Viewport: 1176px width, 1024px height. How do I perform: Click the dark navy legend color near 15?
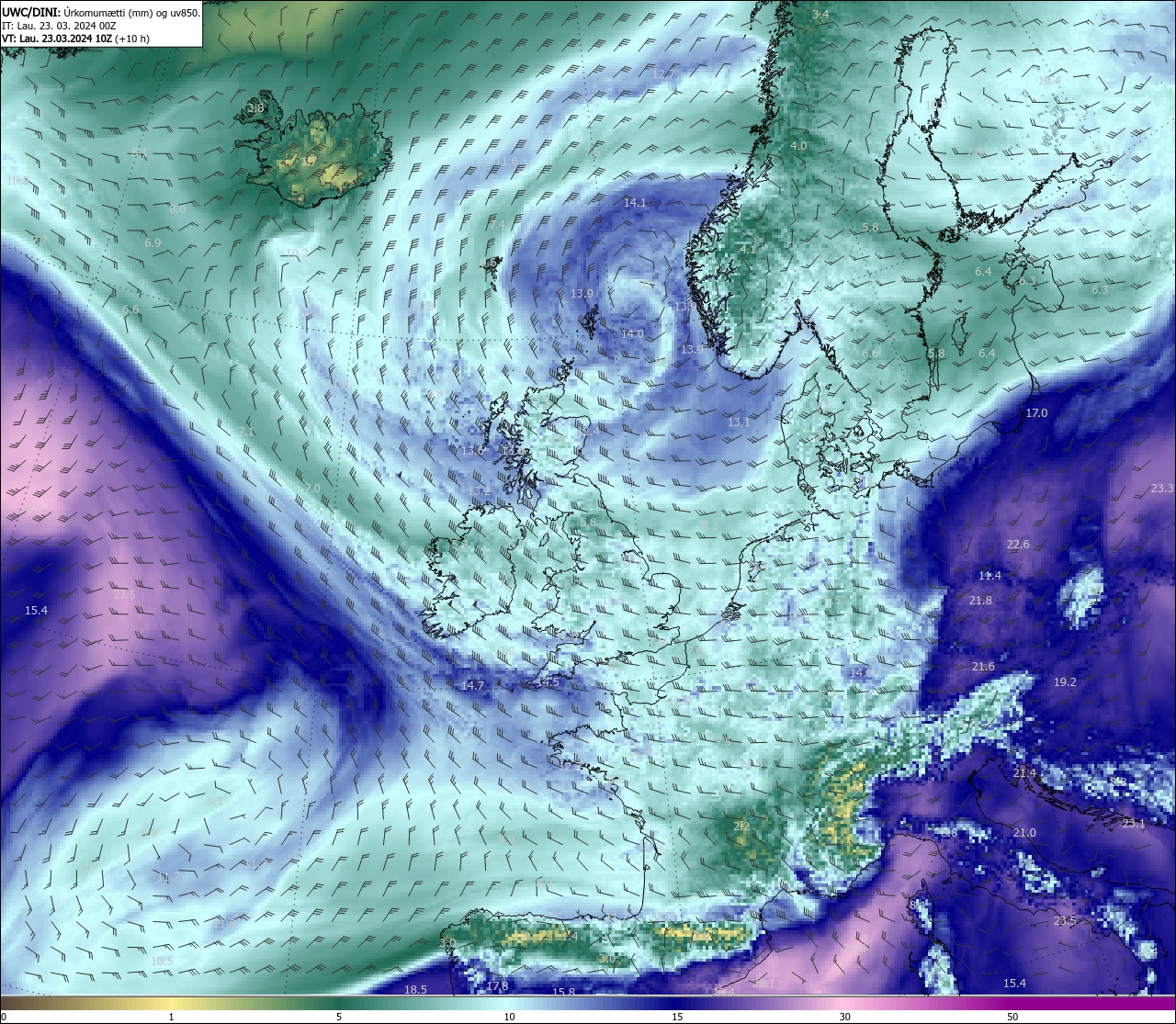click(x=676, y=1003)
